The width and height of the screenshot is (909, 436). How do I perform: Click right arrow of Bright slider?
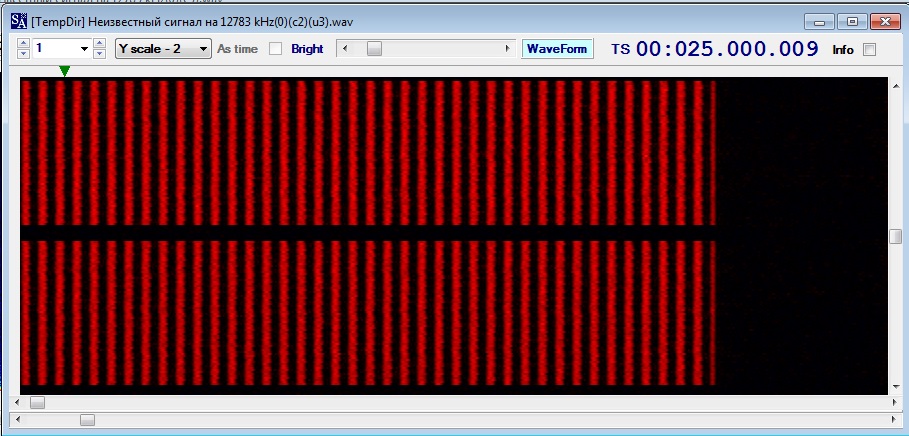click(x=508, y=49)
